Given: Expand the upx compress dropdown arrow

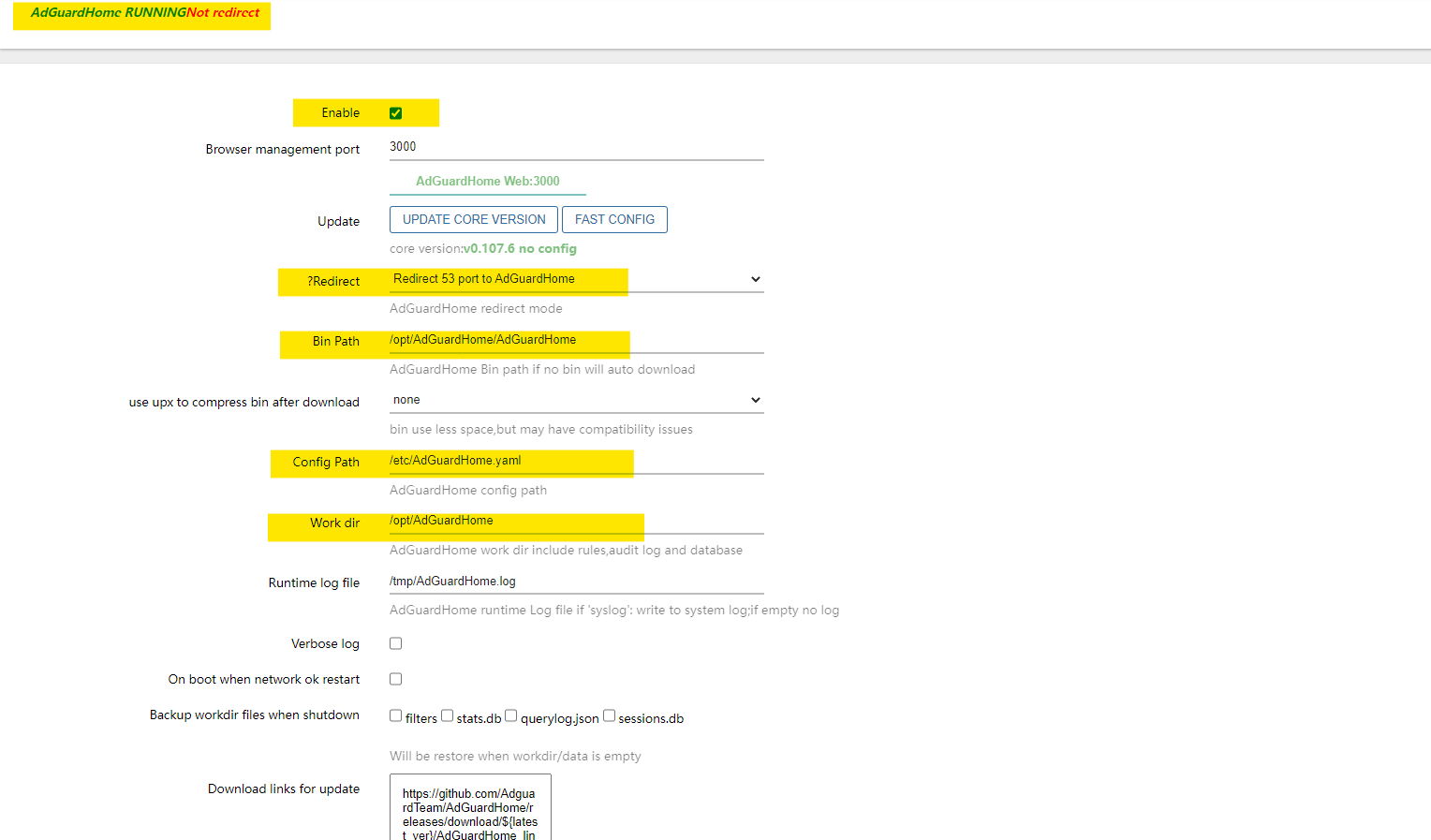Looking at the screenshot, I should pyautogui.click(x=756, y=400).
